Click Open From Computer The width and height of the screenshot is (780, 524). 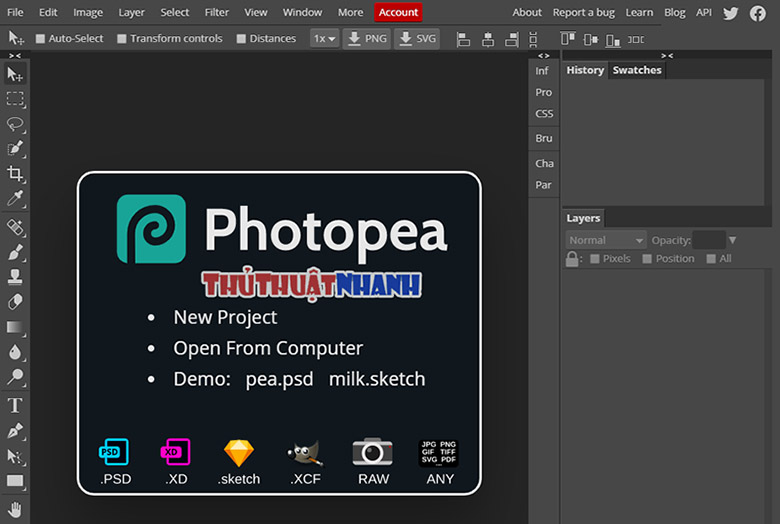pos(268,348)
